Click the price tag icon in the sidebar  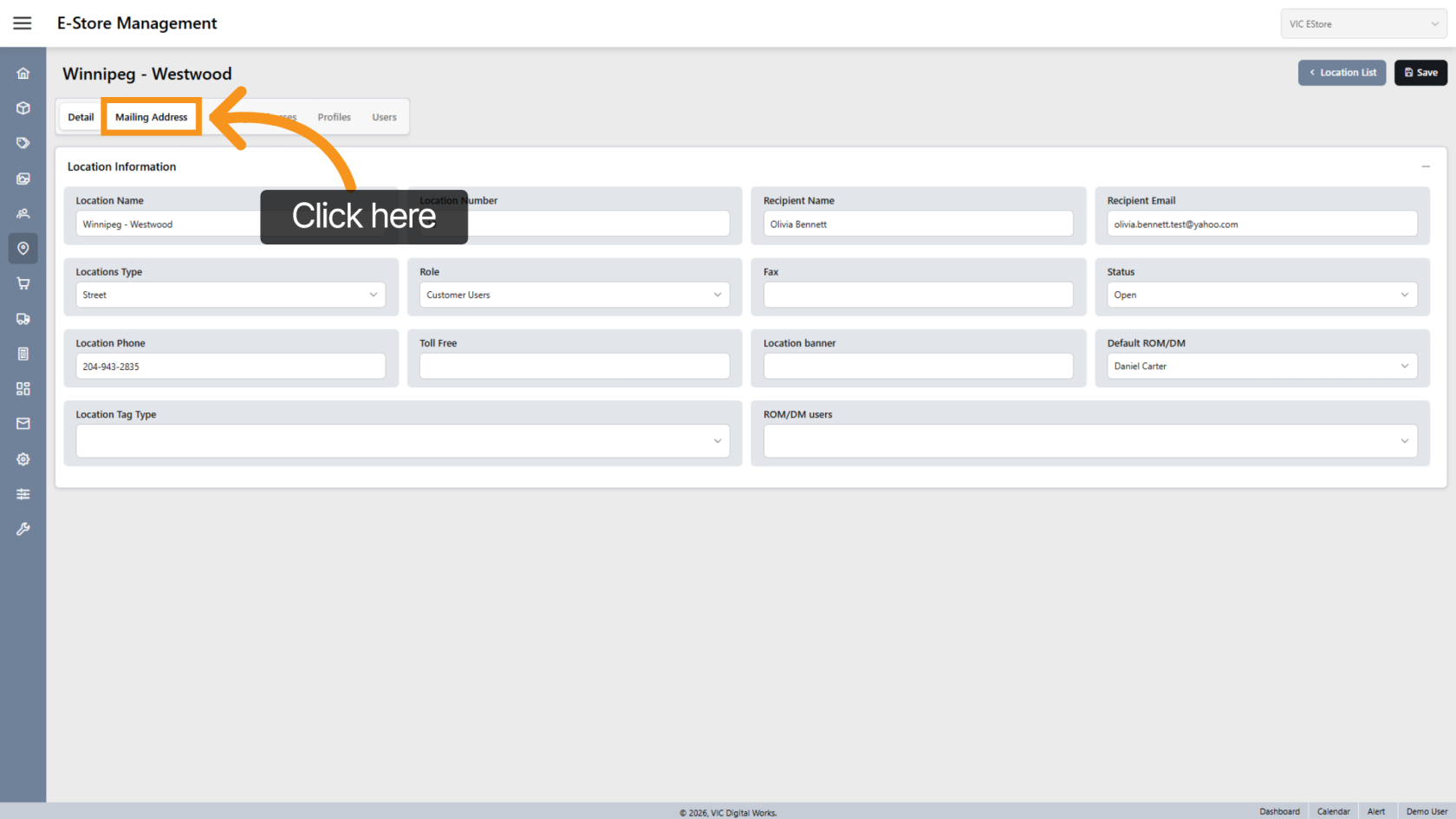[23, 143]
